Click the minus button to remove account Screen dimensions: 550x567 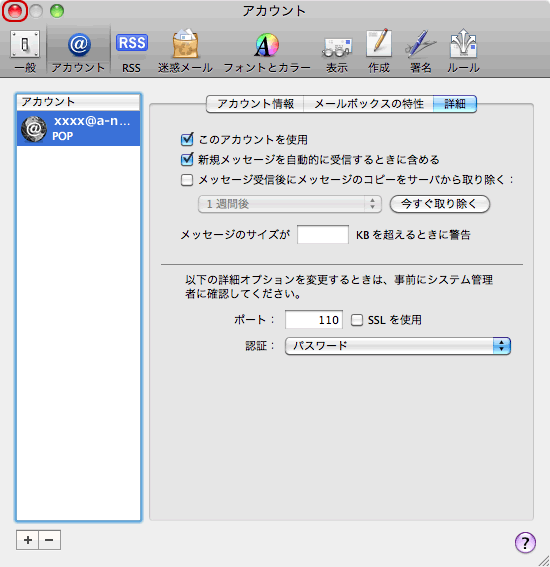coord(50,540)
